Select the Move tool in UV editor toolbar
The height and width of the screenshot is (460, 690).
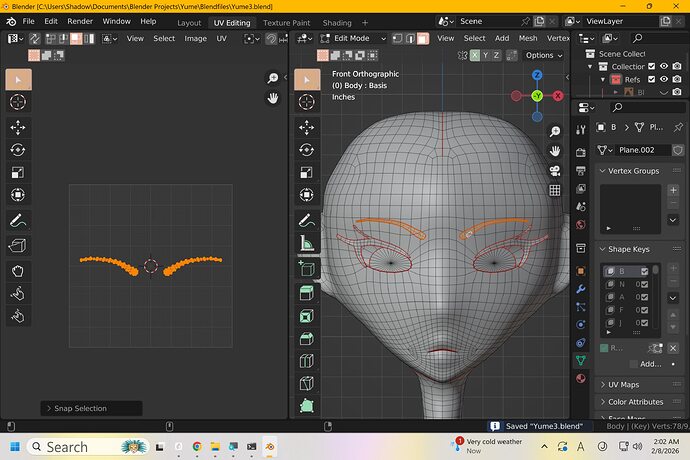(x=18, y=128)
